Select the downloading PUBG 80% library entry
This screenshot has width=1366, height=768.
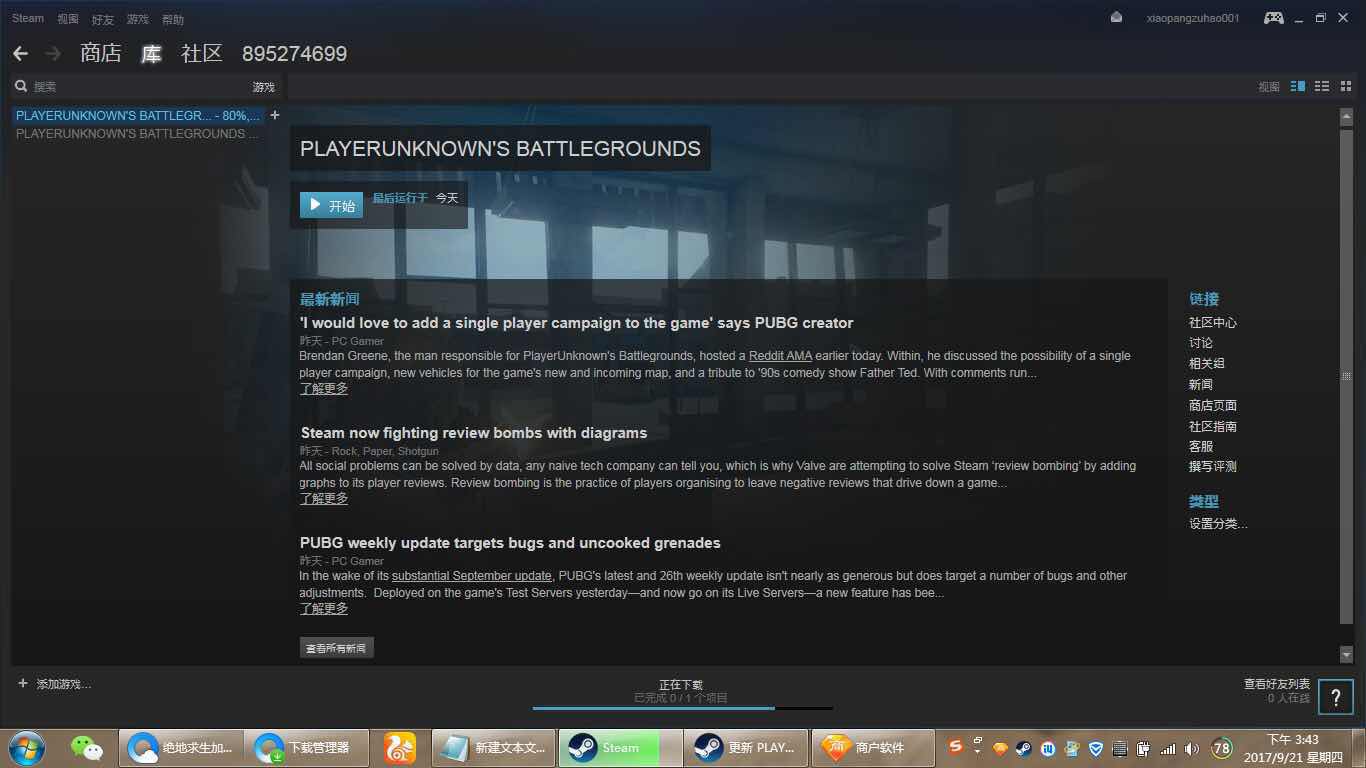[138, 115]
